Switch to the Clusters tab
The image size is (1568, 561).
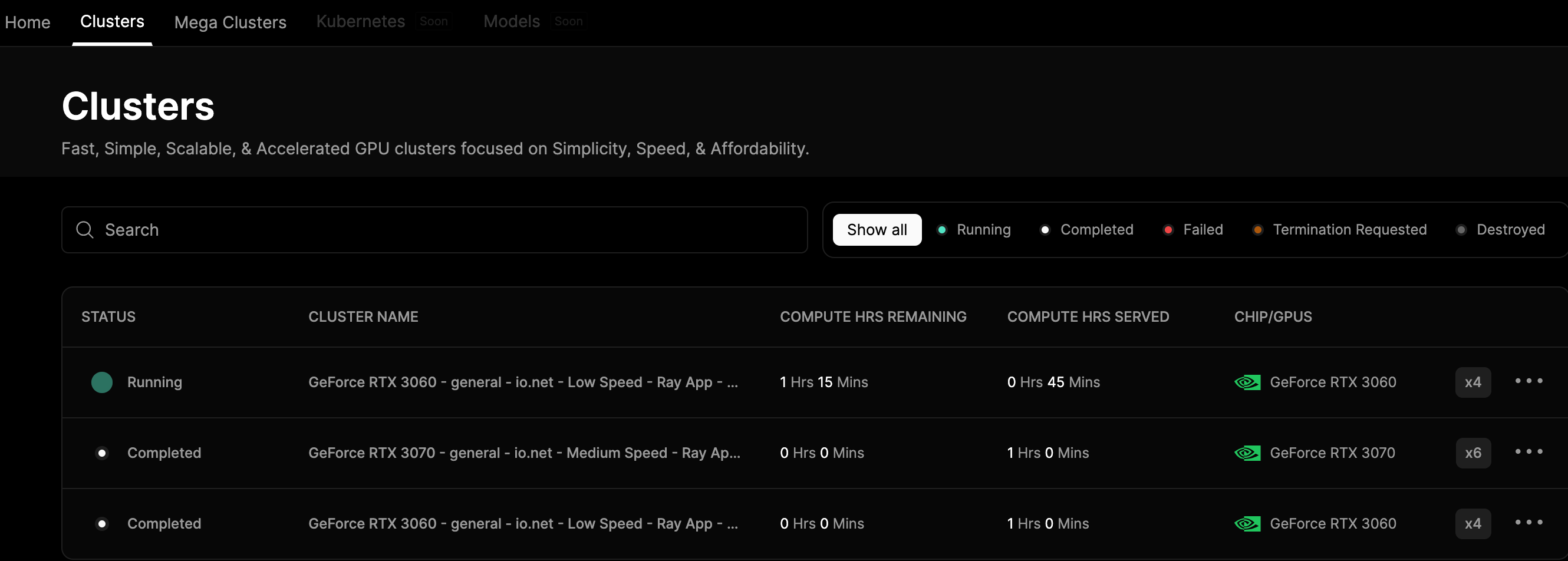(112, 22)
